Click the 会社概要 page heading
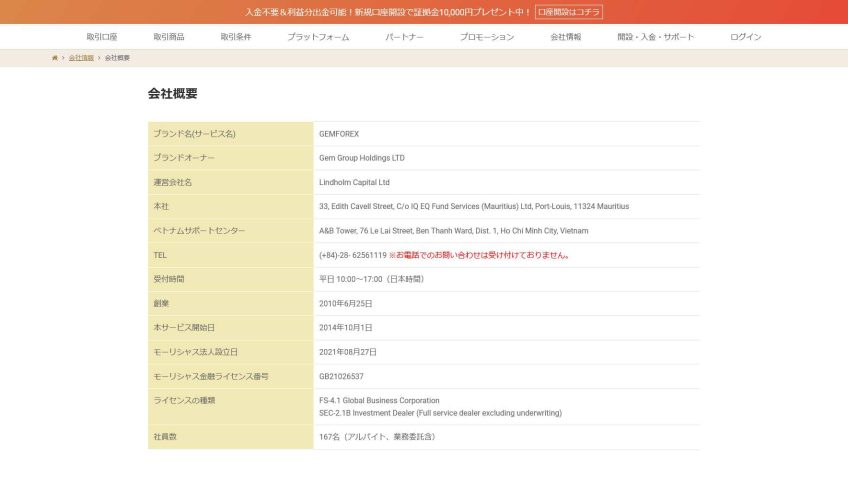Screen dimensions: 848x477 point(173,94)
